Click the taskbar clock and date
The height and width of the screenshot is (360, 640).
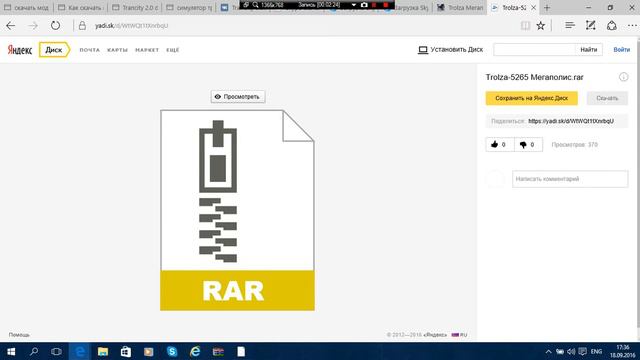click(x=623, y=351)
